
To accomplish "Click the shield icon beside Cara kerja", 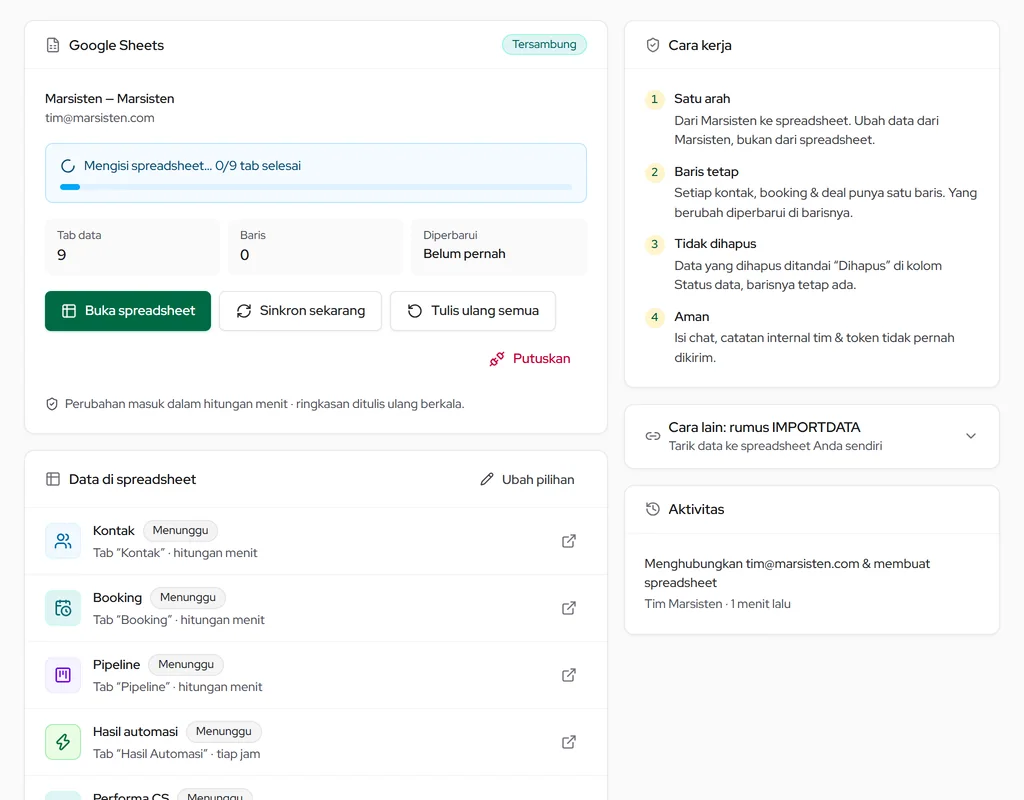I will [x=652, y=45].
